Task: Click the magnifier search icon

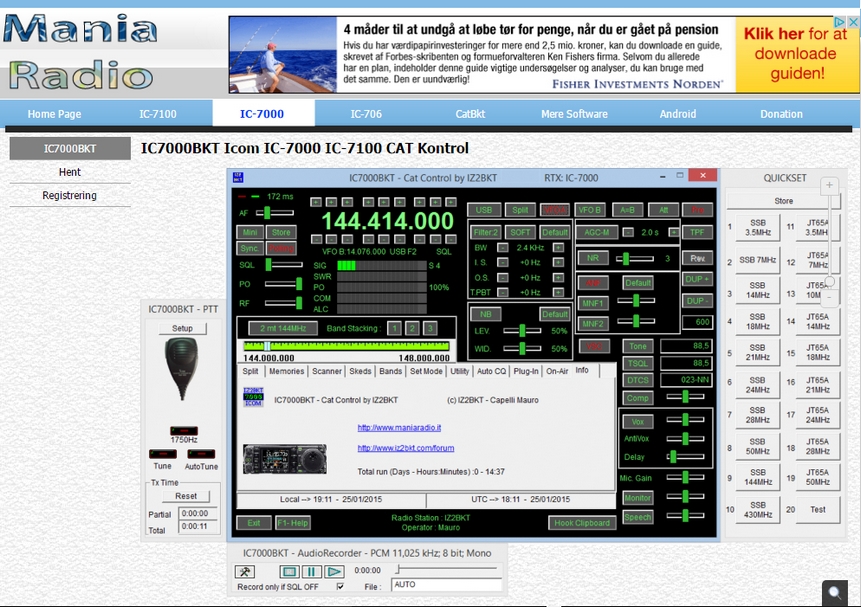Action: coord(835,593)
